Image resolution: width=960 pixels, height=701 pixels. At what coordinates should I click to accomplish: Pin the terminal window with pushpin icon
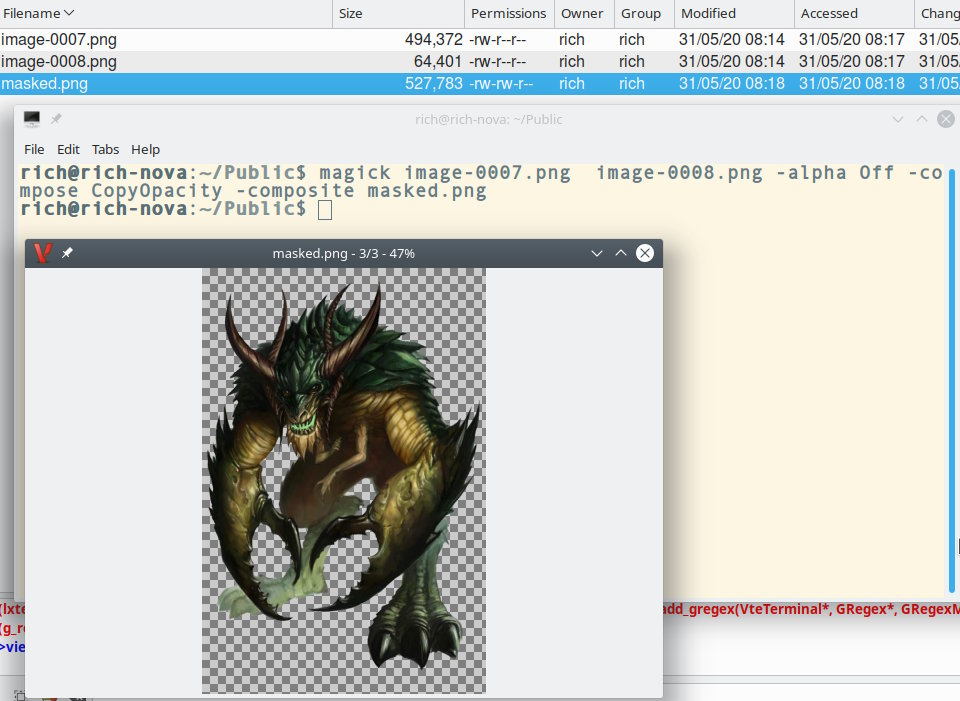click(56, 119)
